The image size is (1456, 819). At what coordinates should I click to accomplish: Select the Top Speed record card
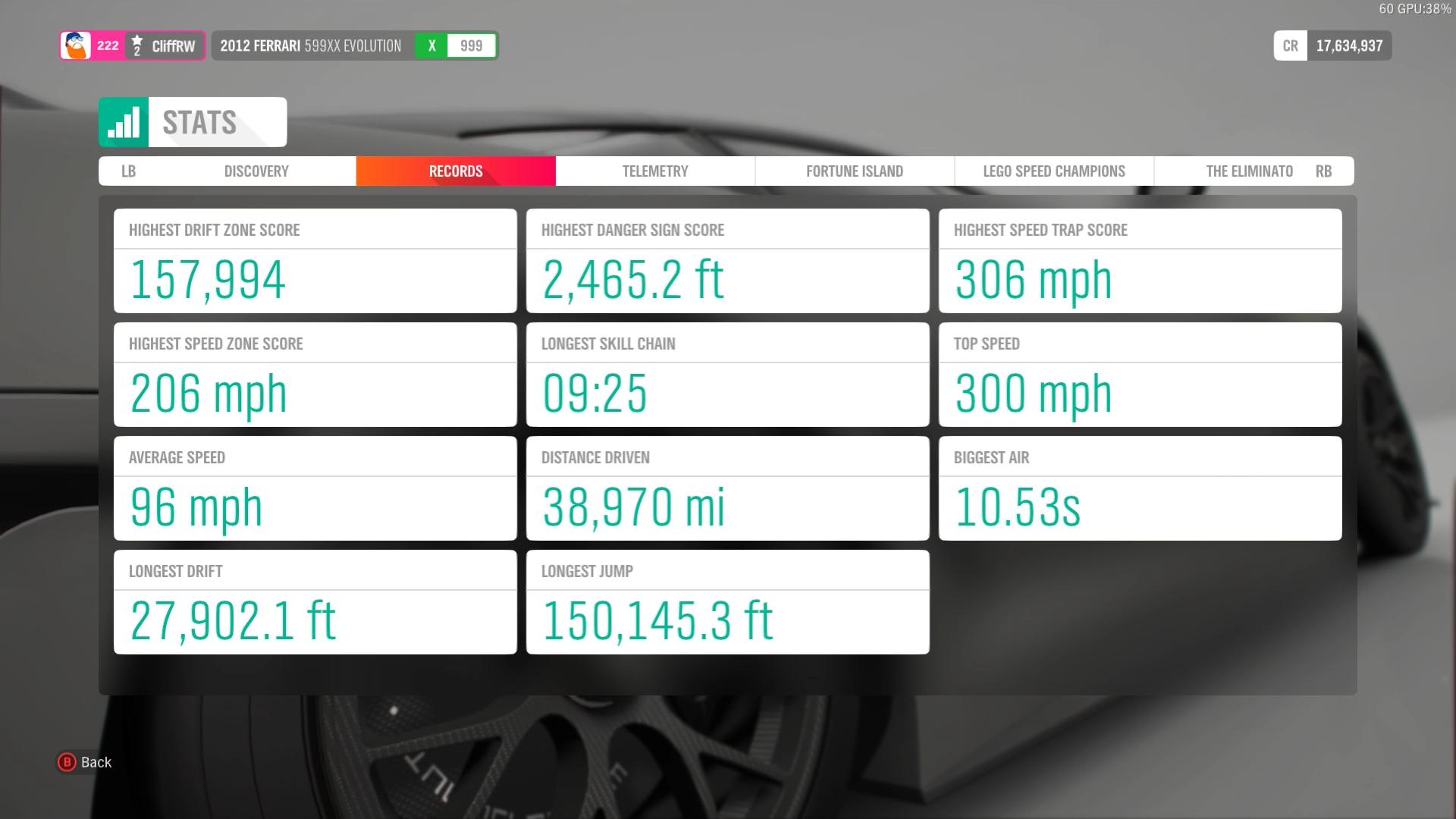pyautogui.click(x=1140, y=375)
